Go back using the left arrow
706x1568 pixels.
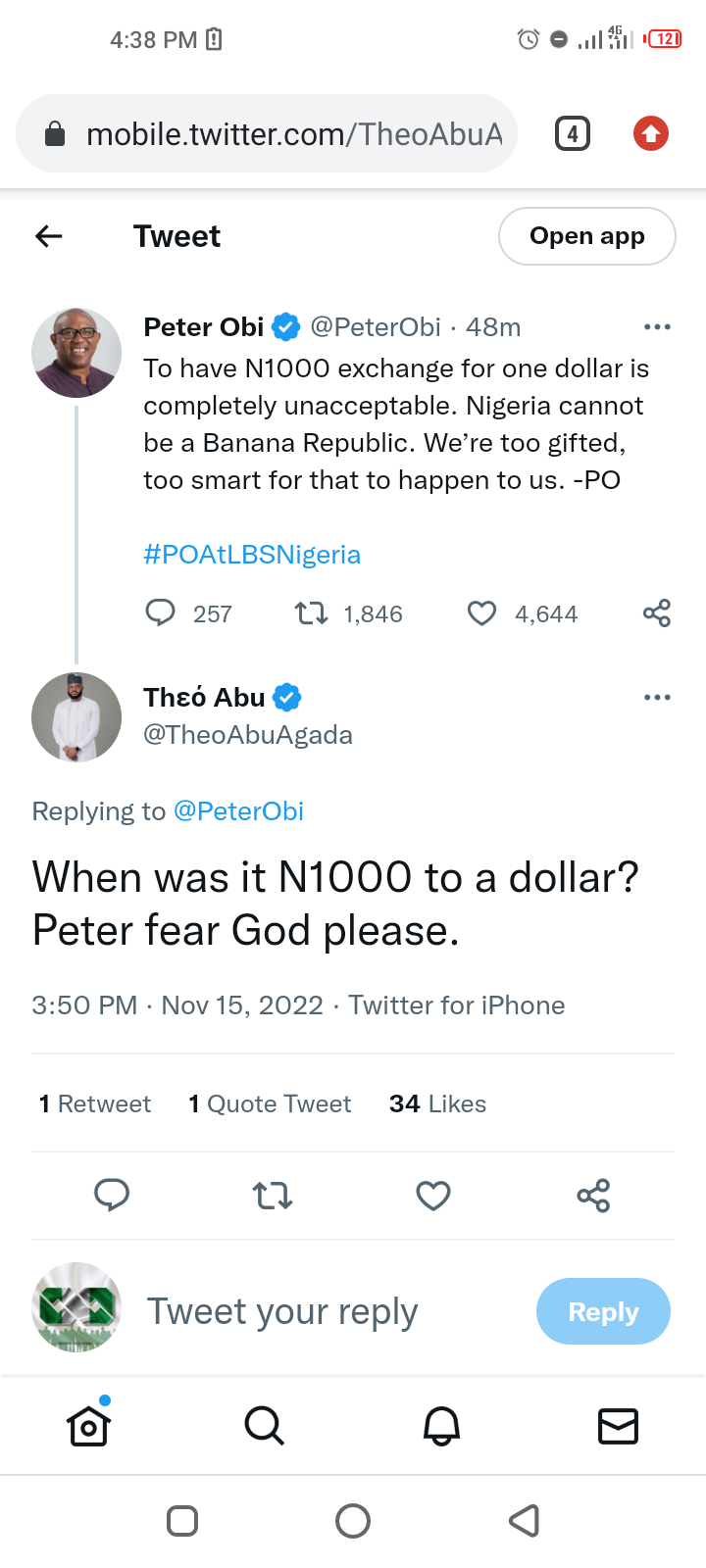pyautogui.click(x=49, y=236)
